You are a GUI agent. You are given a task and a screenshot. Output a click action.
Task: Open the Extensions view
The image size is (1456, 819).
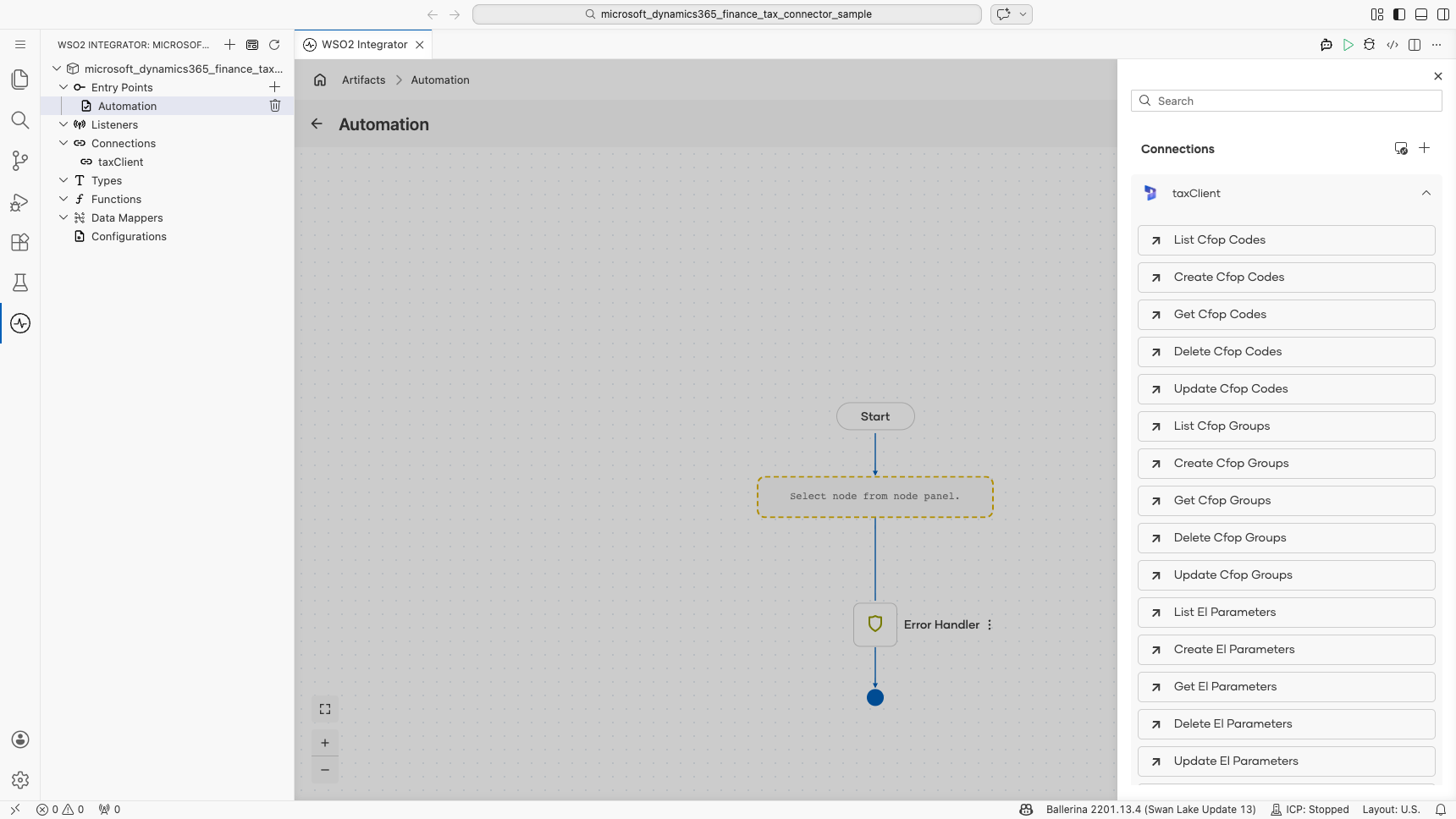coord(20,242)
